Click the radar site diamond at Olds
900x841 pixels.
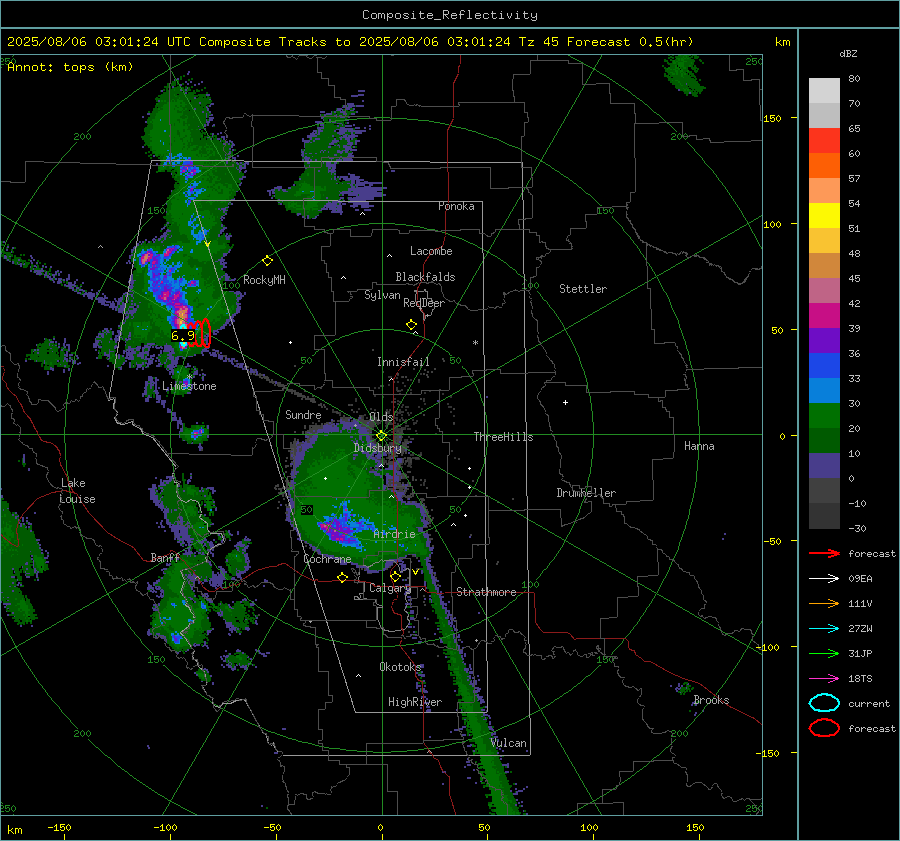pos(382,436)
